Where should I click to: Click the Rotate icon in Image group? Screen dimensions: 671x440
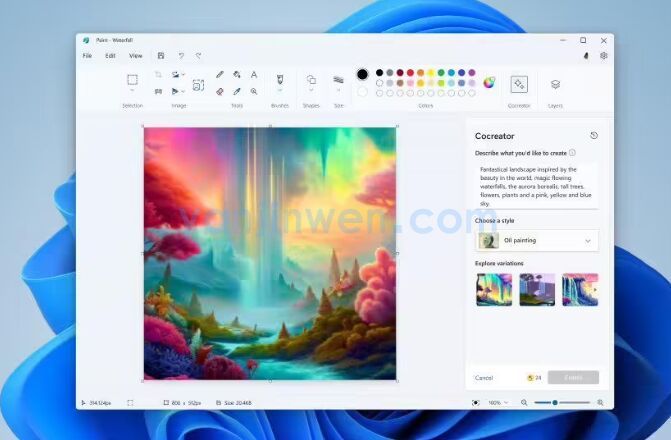[175, 75]
